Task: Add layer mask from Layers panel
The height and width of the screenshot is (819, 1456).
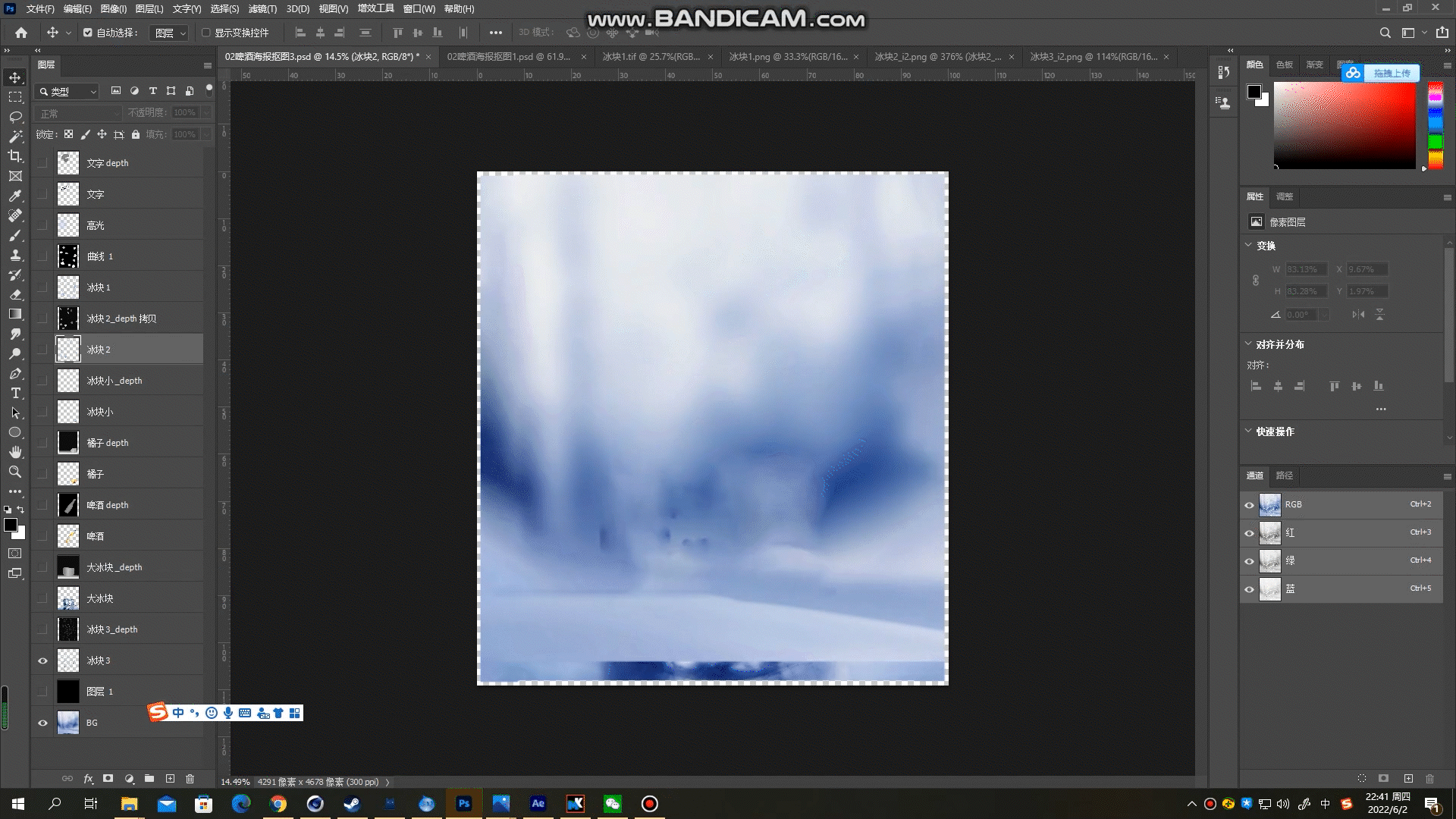Action: [108, 779]
